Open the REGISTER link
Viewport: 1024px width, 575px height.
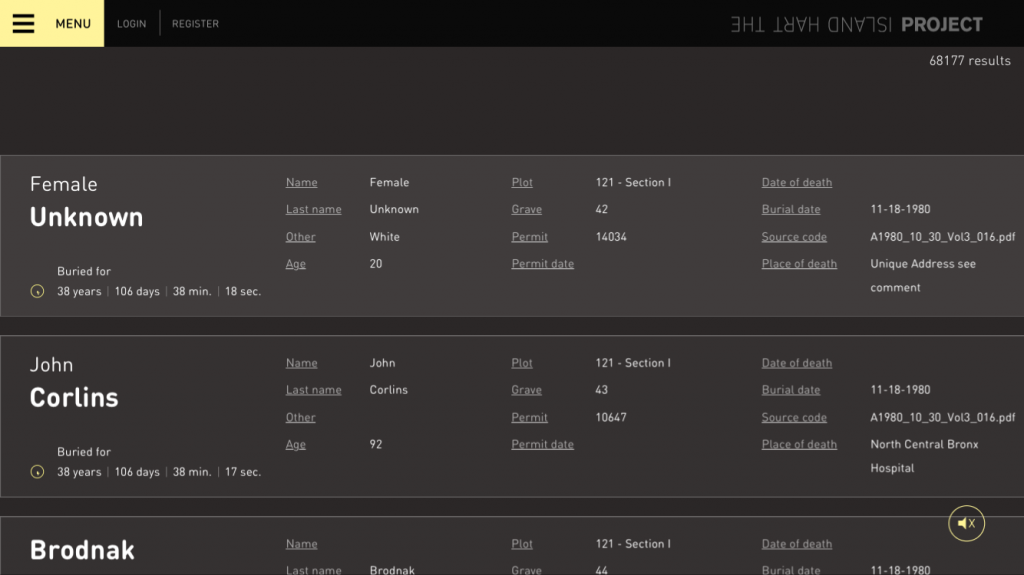(x=195, y=24)
